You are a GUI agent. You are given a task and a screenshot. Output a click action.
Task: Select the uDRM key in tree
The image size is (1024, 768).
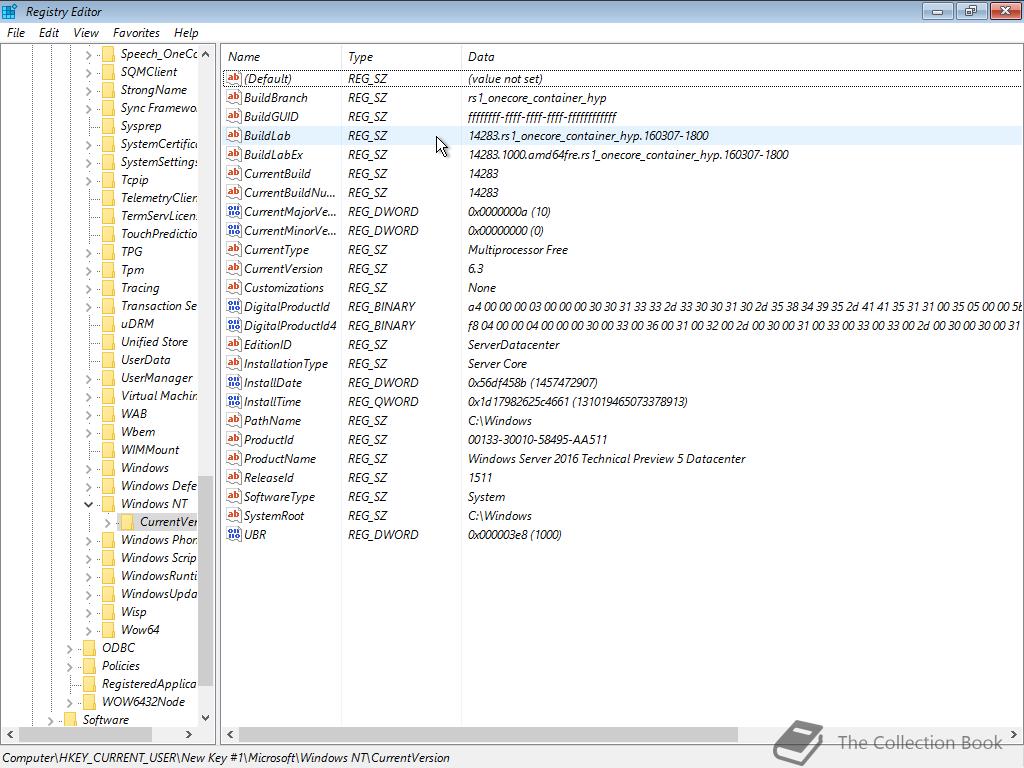[137, 324]
